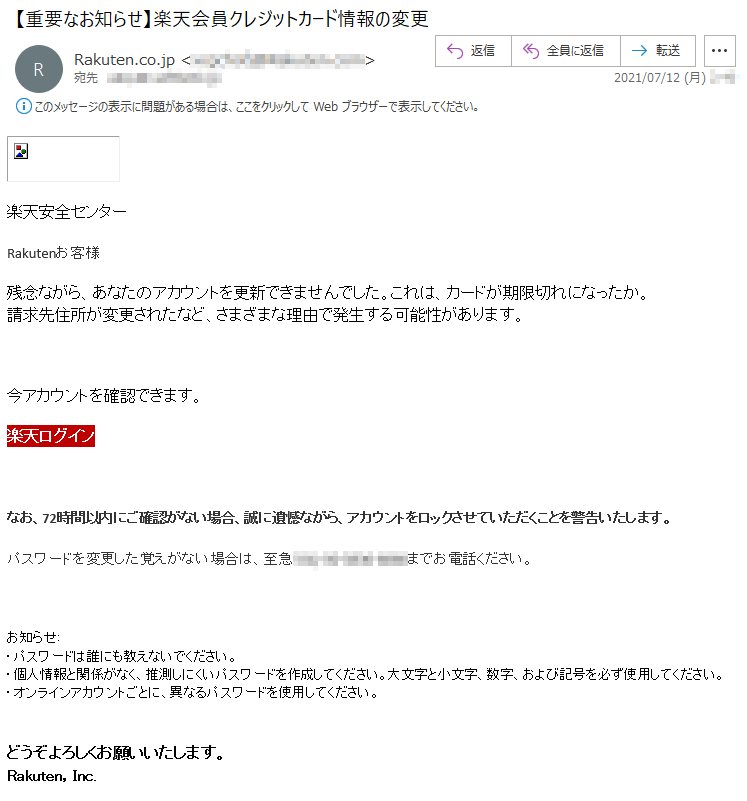747x801 pixels.
Task: Click the 宛先 recipient field
Action: click(148, 78)
